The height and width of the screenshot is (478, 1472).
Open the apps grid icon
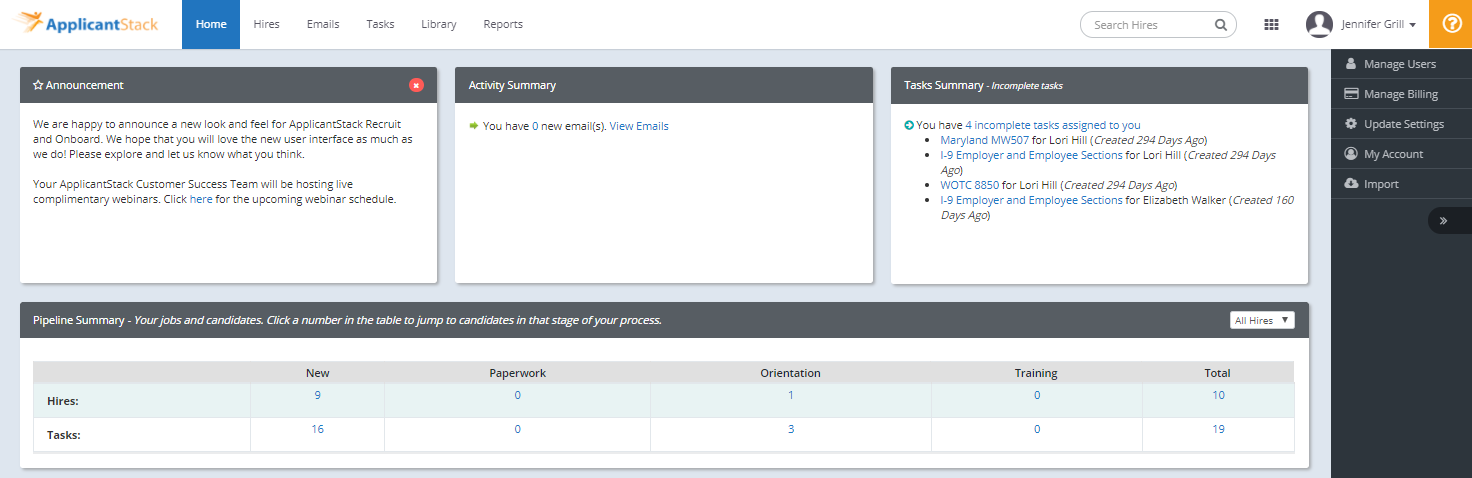1272,25
